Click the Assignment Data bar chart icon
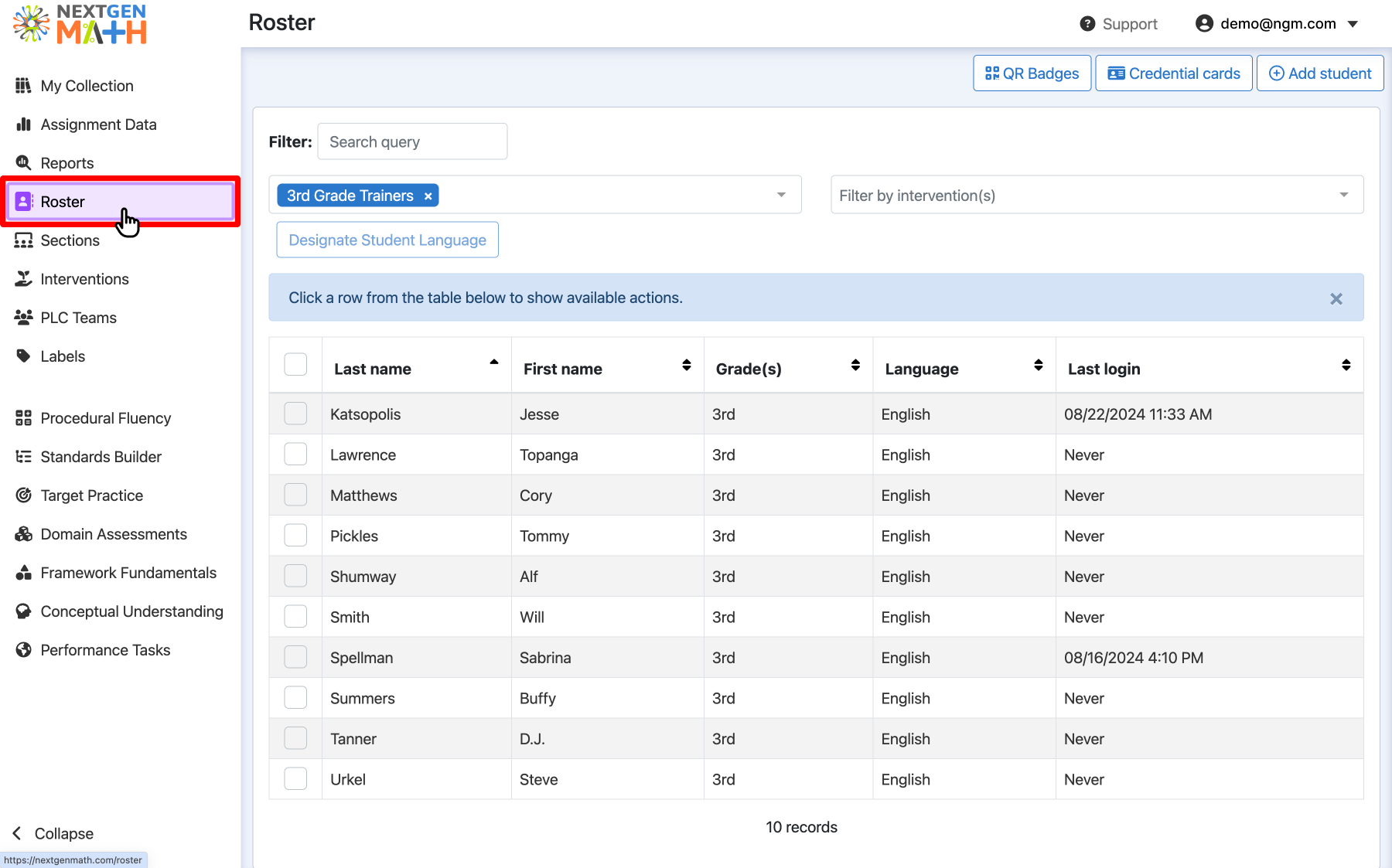Screen dimensions: 1392x868 (23, 124)
